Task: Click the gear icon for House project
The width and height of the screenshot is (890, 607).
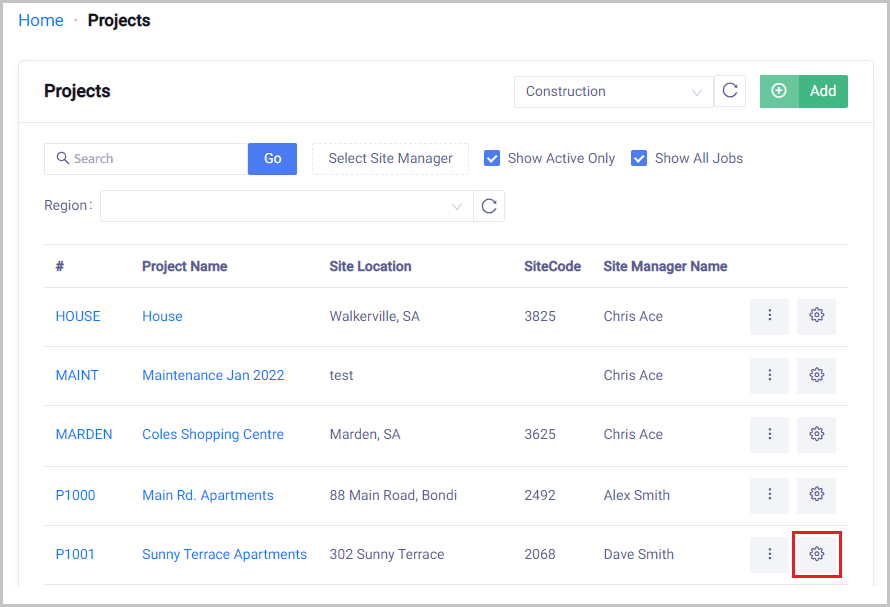Action: (x=816, y=316)
